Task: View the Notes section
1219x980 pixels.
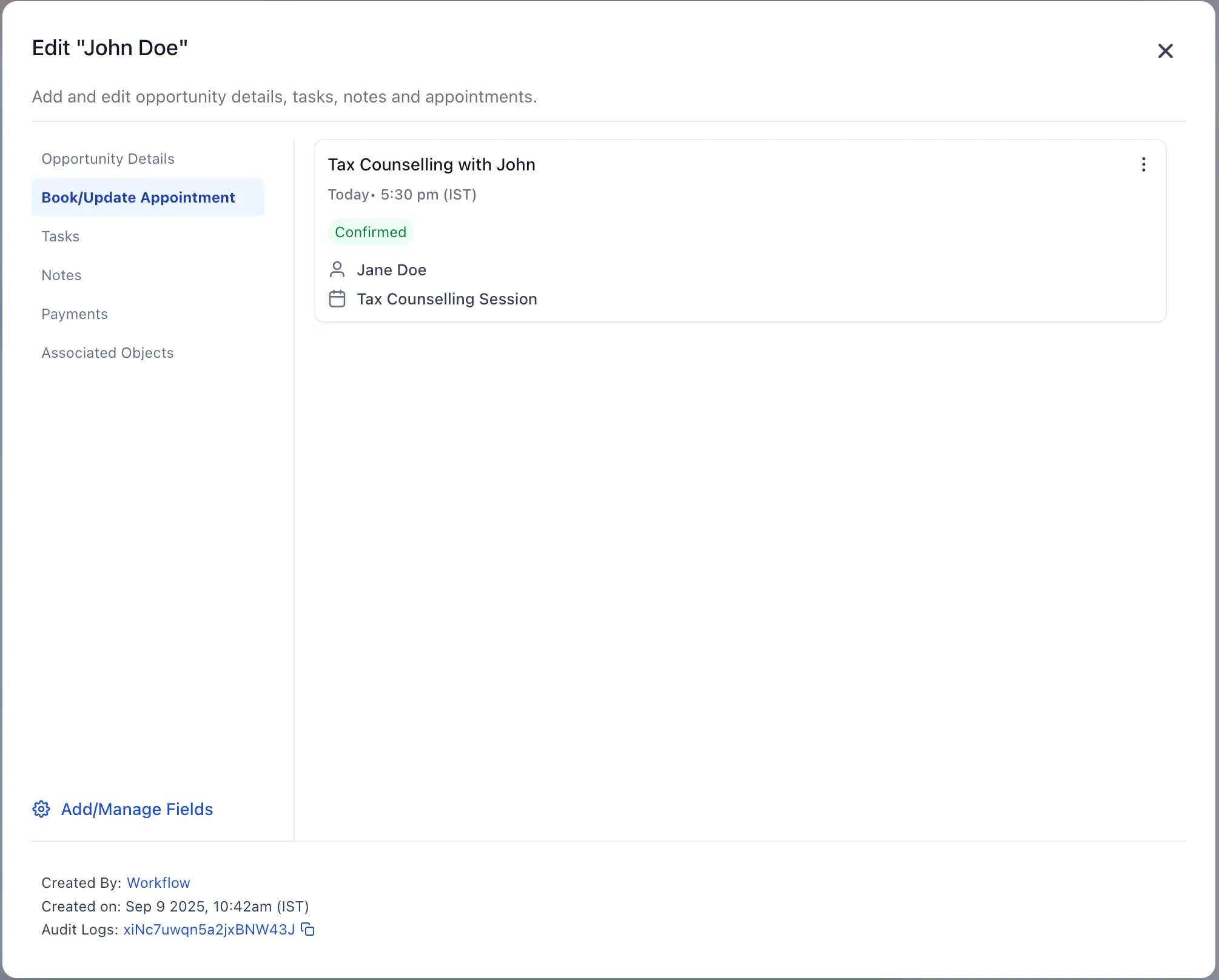Action: [61, 275]
